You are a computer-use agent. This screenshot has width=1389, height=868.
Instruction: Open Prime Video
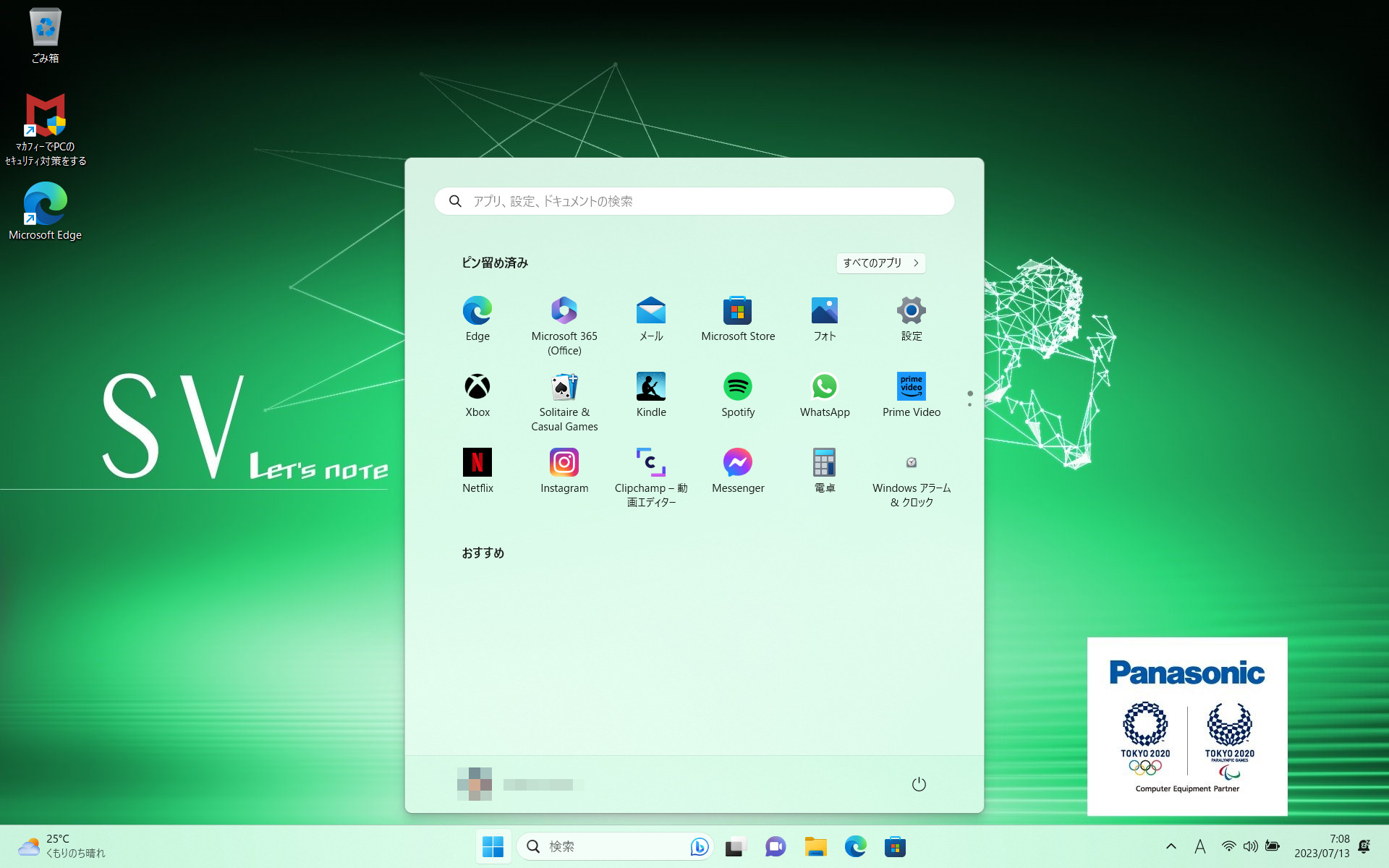(x=912, y=394)
